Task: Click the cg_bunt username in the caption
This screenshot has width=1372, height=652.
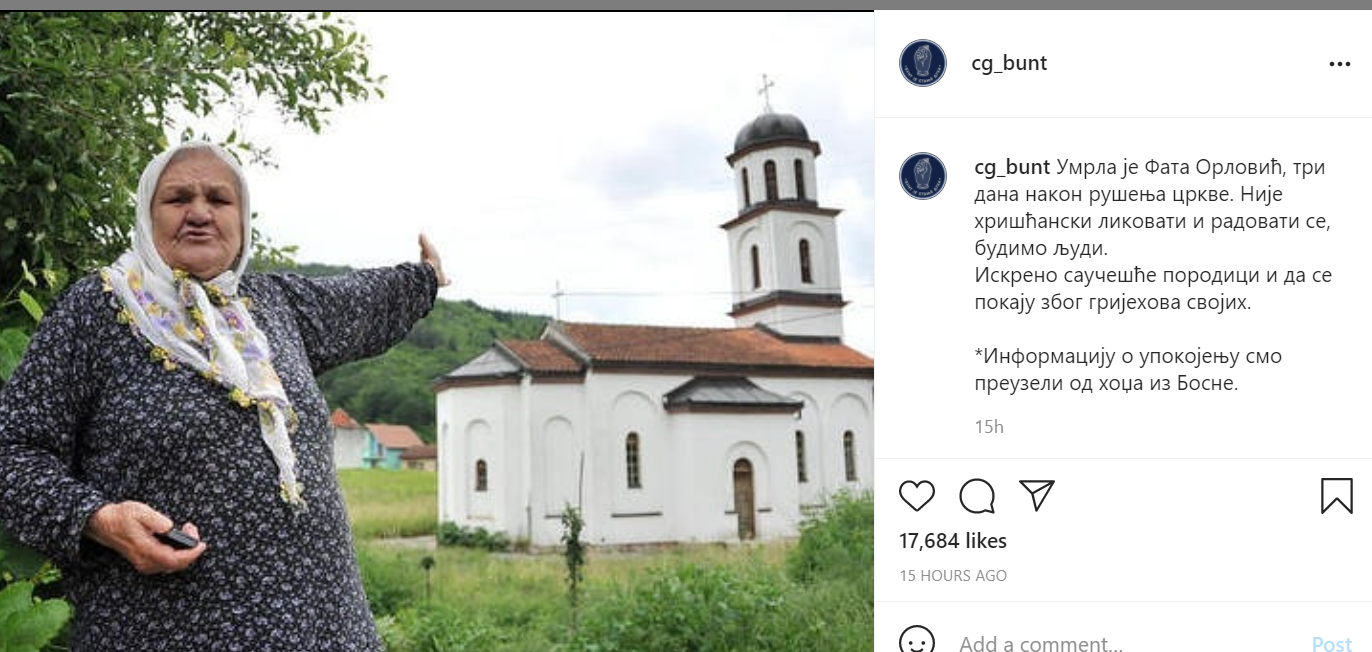Action: 1012,167
